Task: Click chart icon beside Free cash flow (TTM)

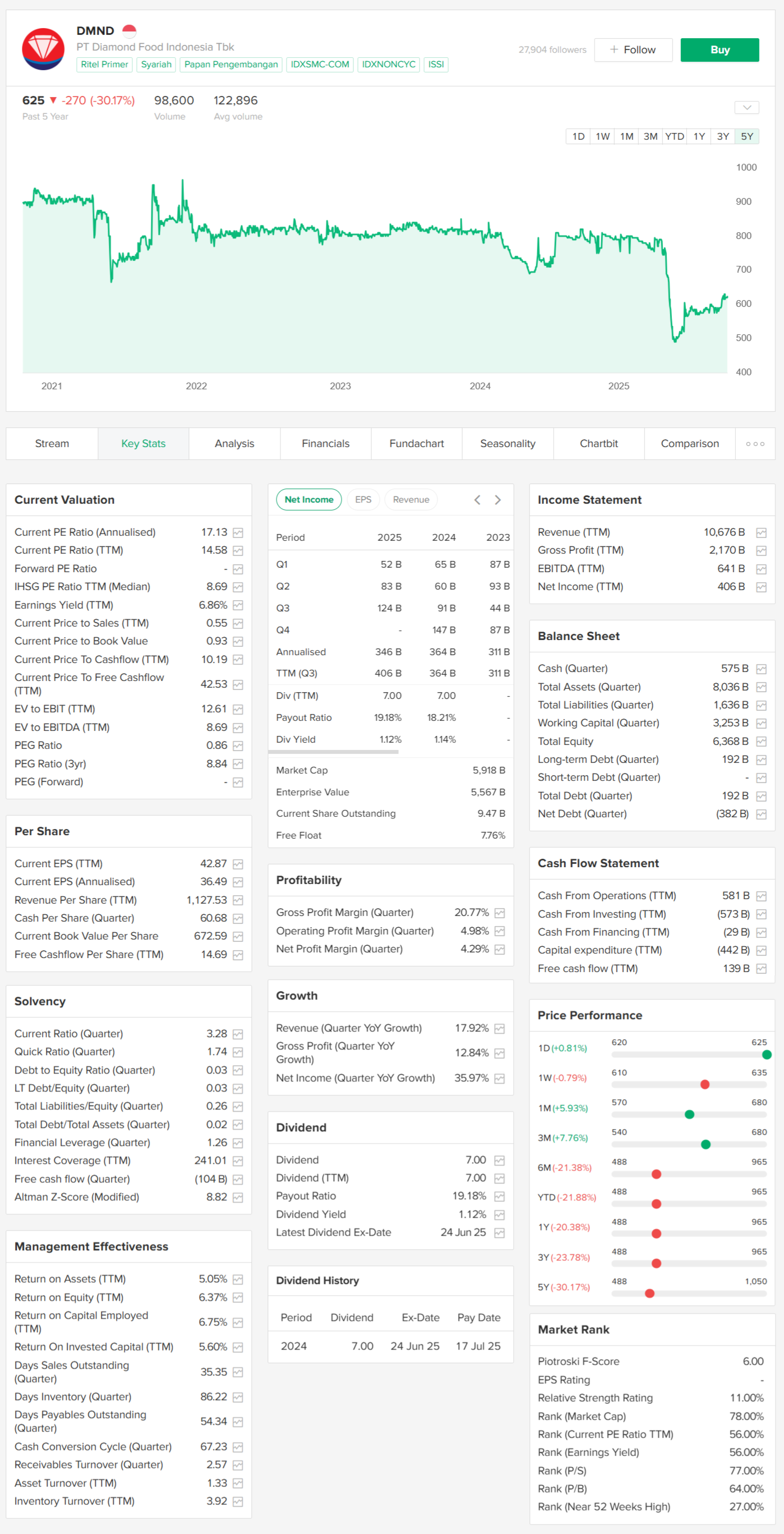Action: [x=761, y=969]
